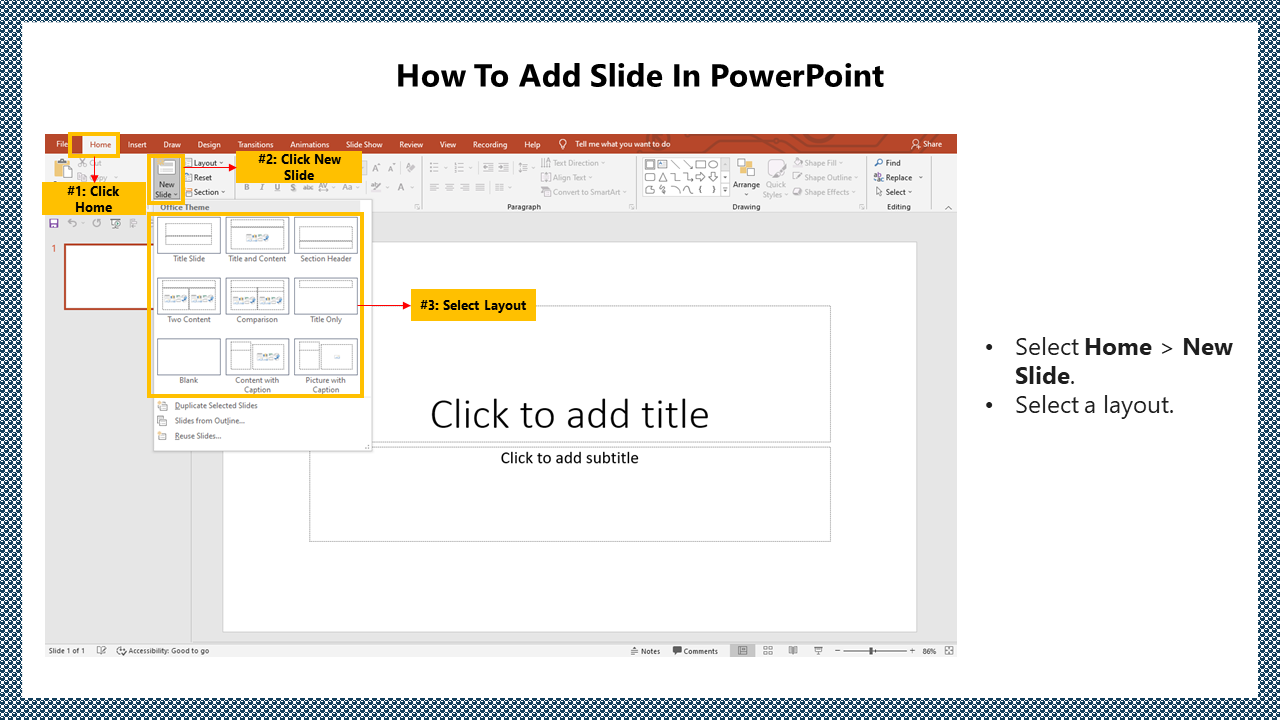
Task: Click Arrange in the Drawing group
Action: coord(746,175)
